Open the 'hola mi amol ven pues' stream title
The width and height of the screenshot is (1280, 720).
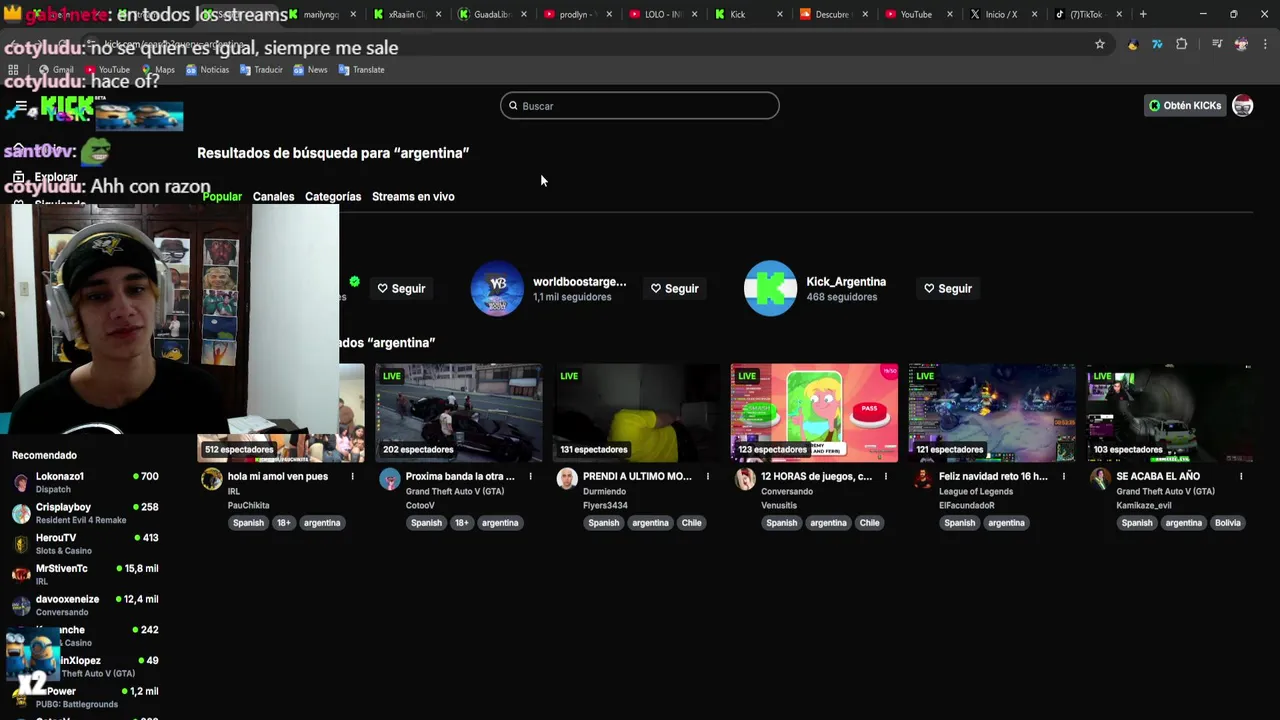click(x=278, y=477)
